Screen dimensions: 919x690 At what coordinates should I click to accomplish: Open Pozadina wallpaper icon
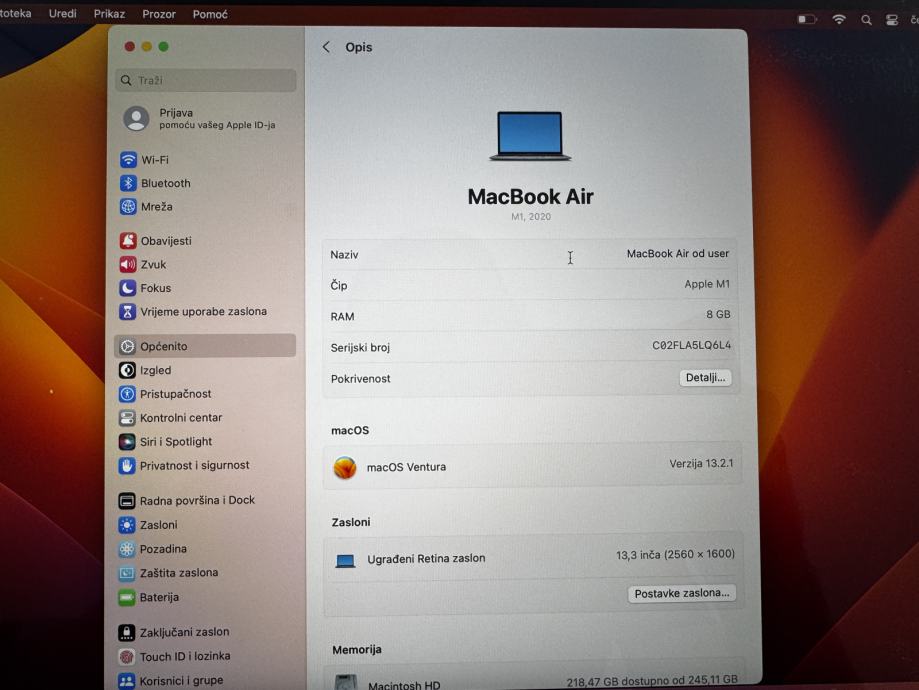pos(127,549)
